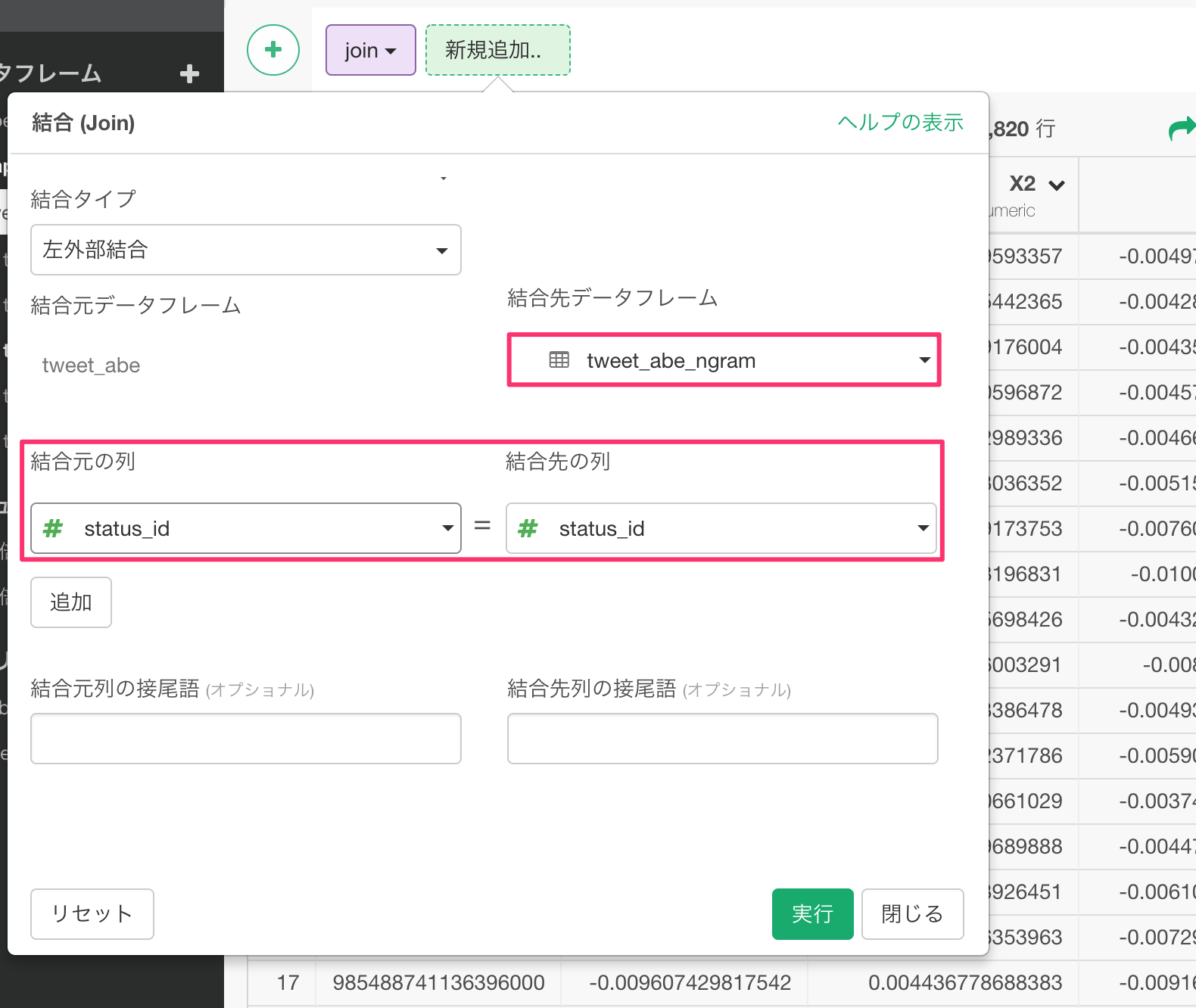Viewport: 1196px width, 1008px height.
Task: Open the tweet_abe_ngram data frame dropdown
Action: coord(724,360)
